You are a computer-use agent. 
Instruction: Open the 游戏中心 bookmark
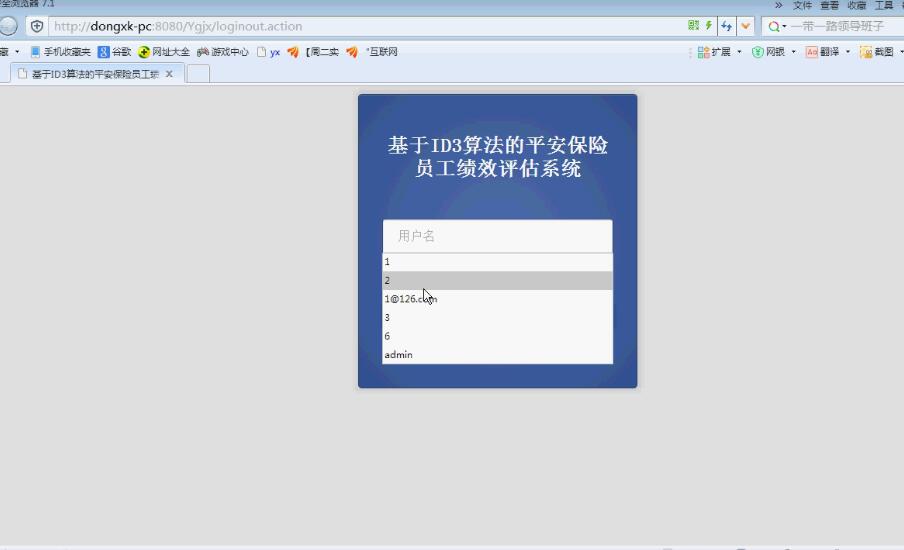tap(223, 52)
